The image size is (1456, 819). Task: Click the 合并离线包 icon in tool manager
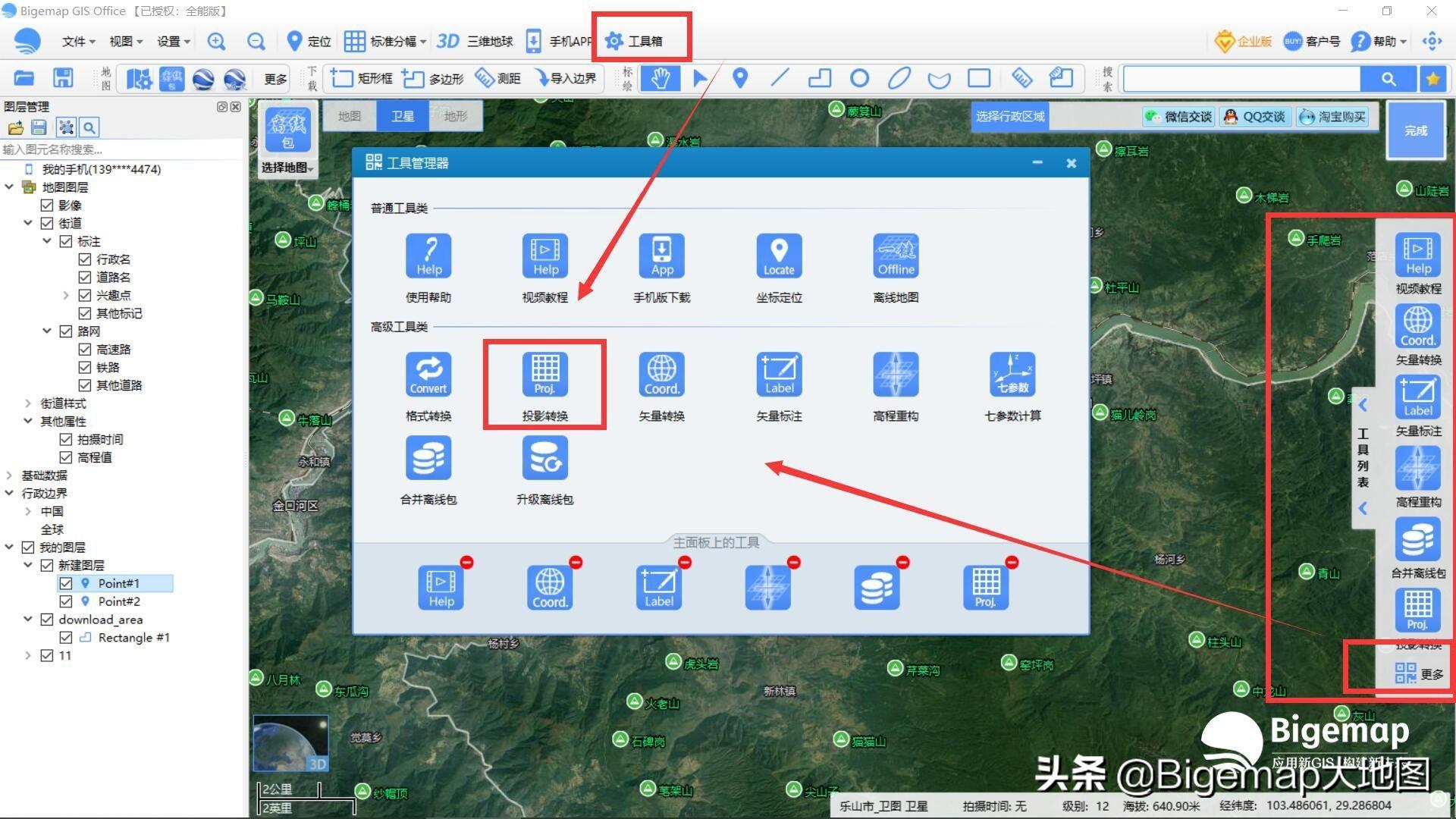click(428, 458)
